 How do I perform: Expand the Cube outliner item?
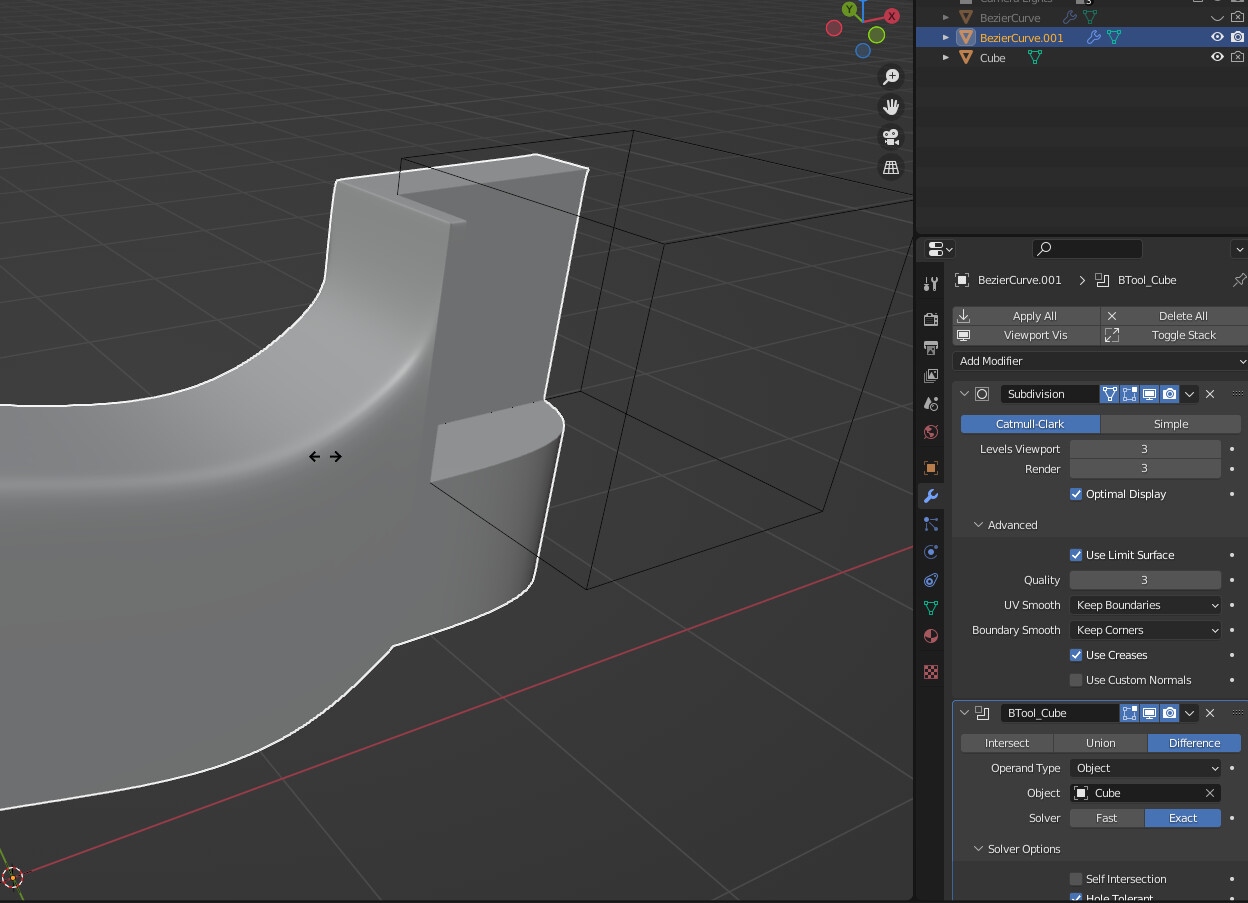pos(946,58)
